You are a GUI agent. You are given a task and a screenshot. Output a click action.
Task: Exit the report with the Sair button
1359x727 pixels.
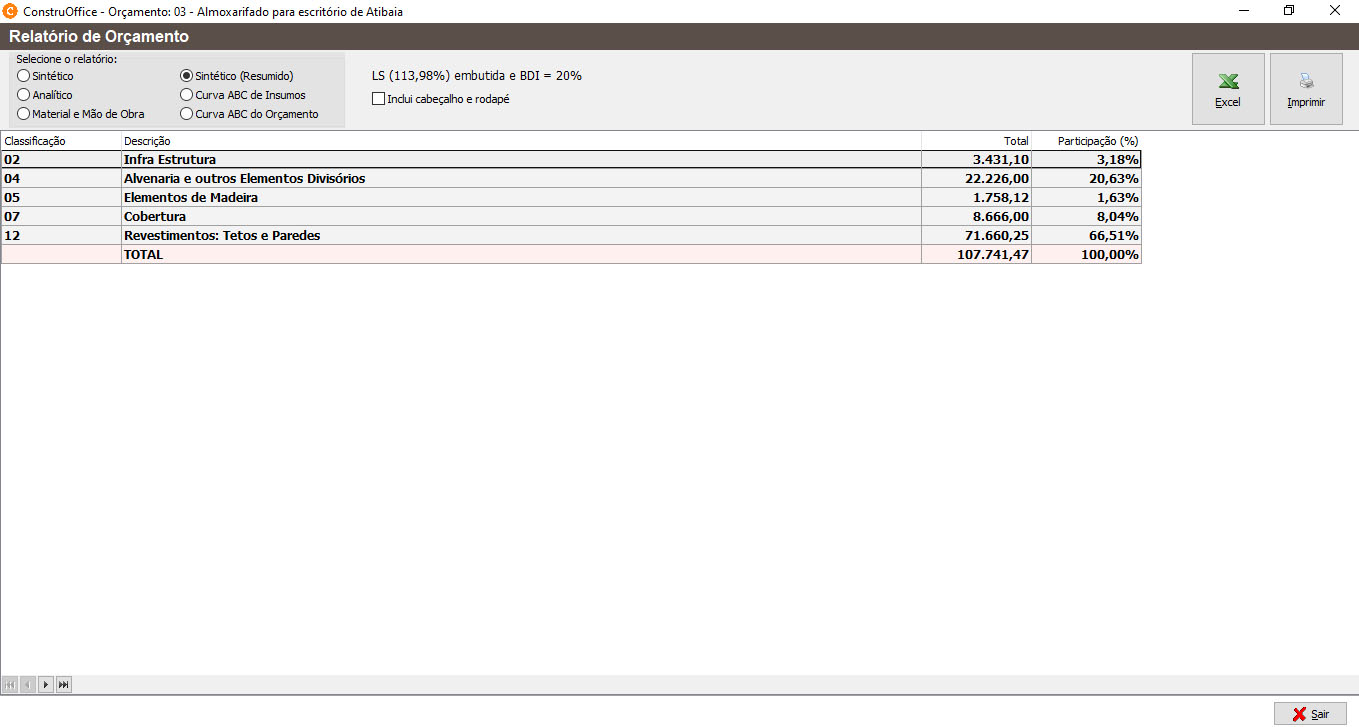pos(1310,714)
